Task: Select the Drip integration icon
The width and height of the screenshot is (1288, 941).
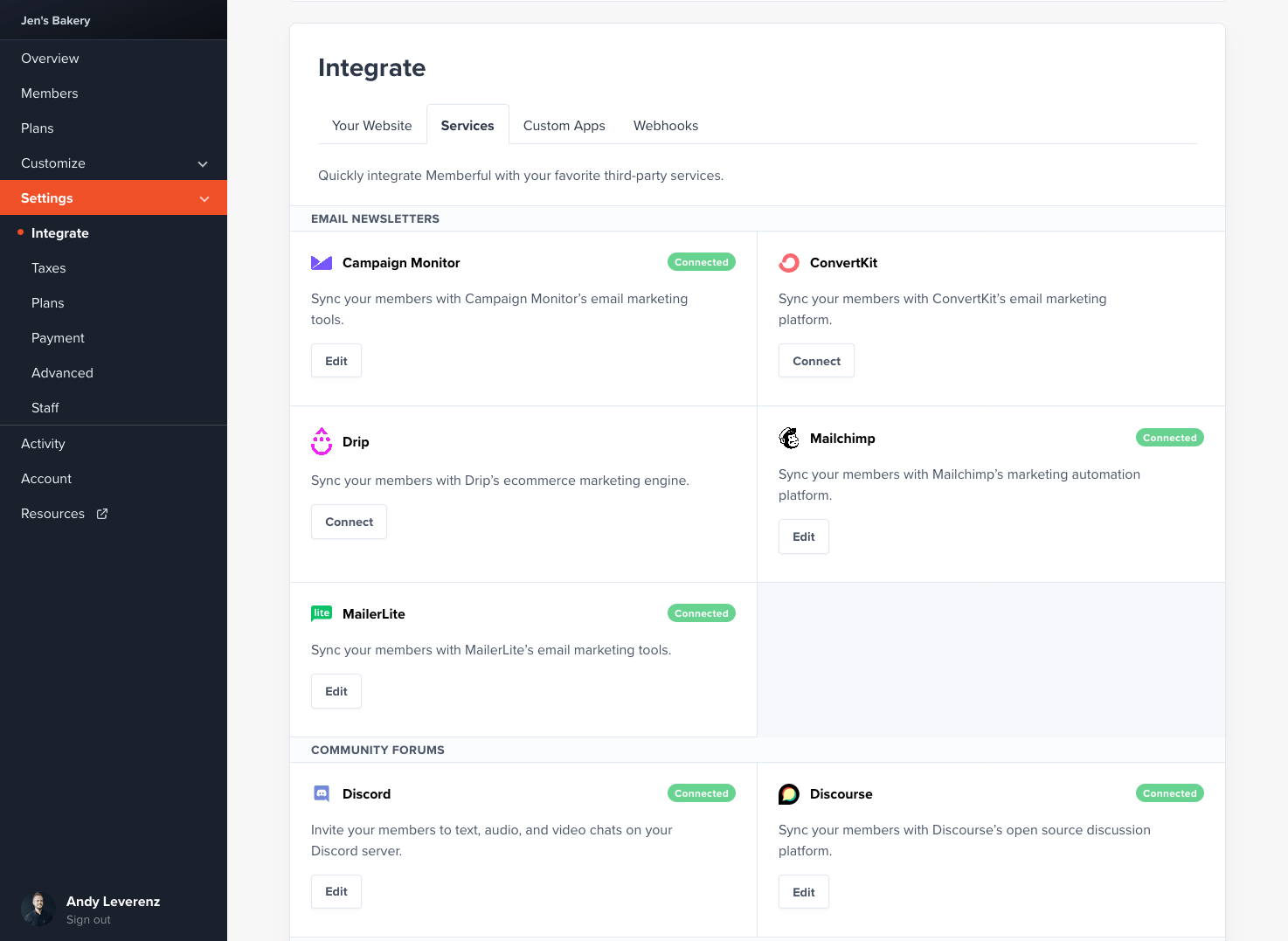Action: pos(322,441)
